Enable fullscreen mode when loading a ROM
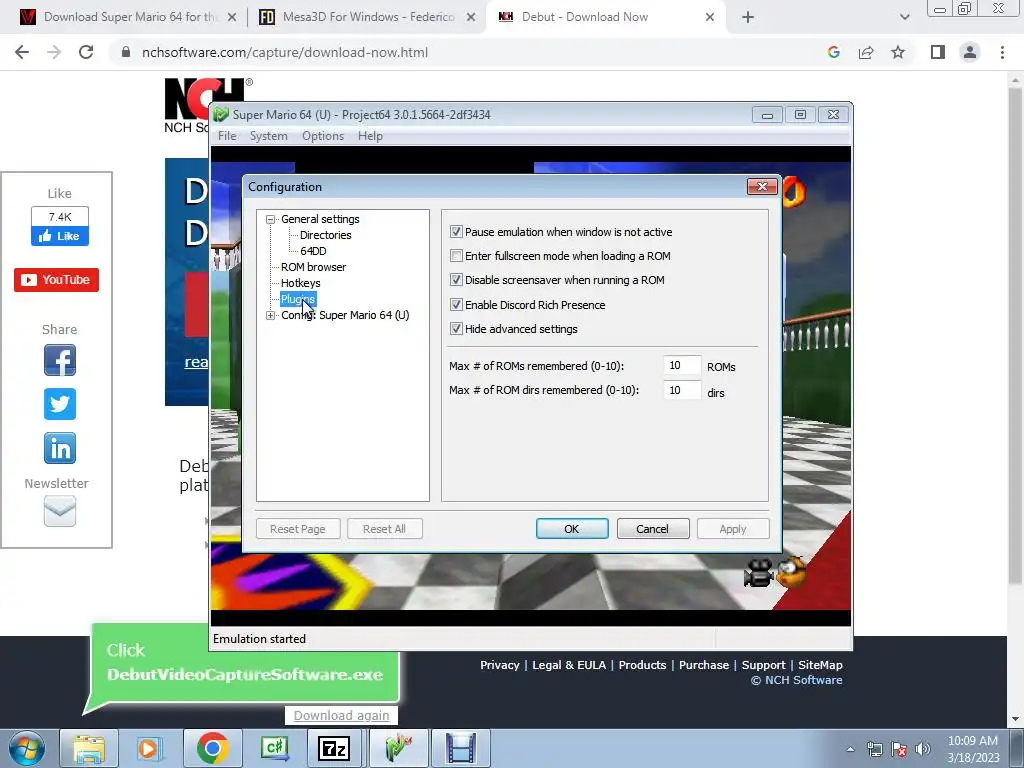 tap(456, 256)
